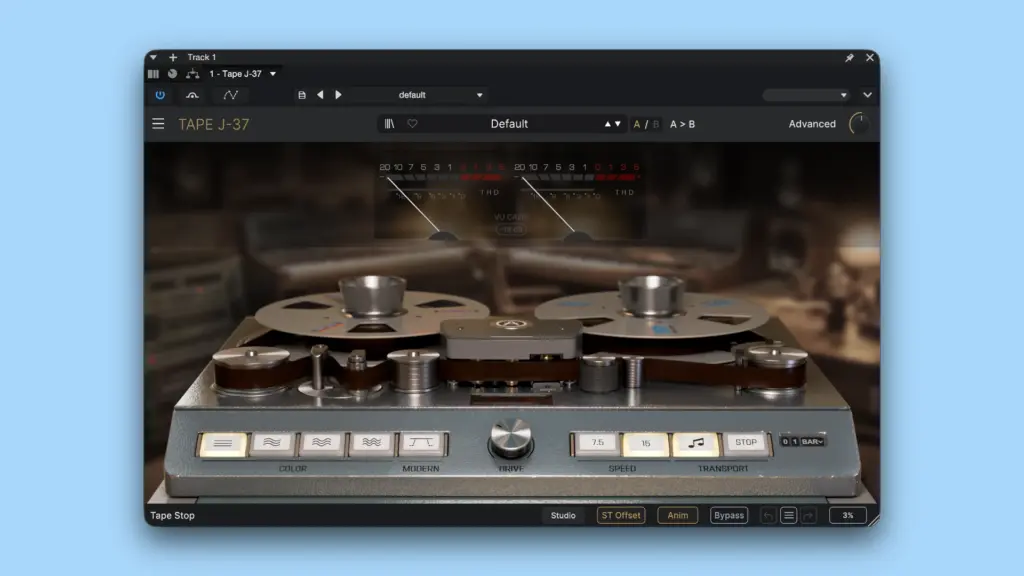Open the Tape J-37 hamburger main menu
The image size is (1024, 576).
coord(158,123)
